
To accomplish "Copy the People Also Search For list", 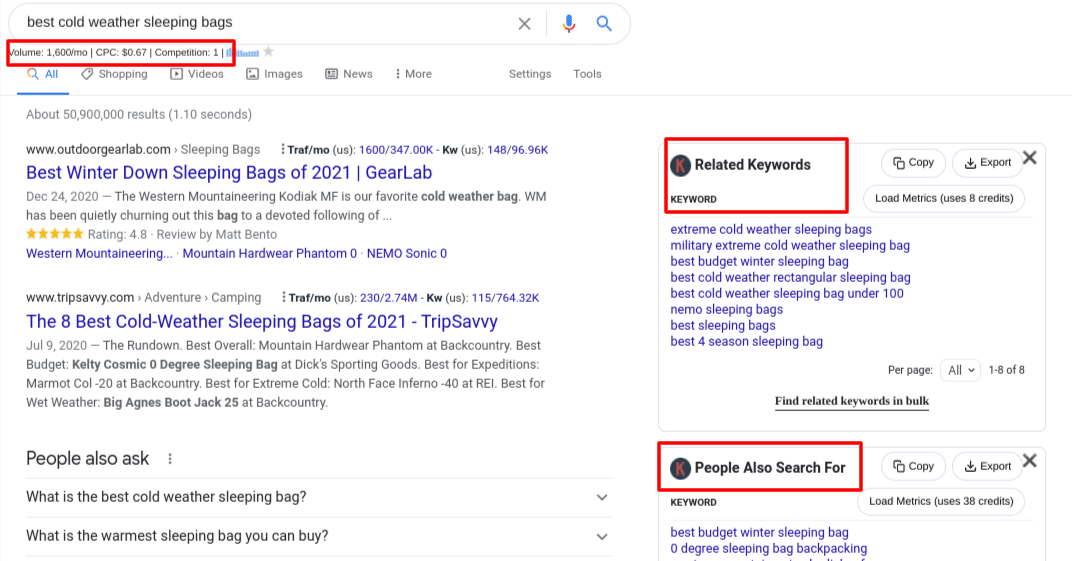I will 913,466.
